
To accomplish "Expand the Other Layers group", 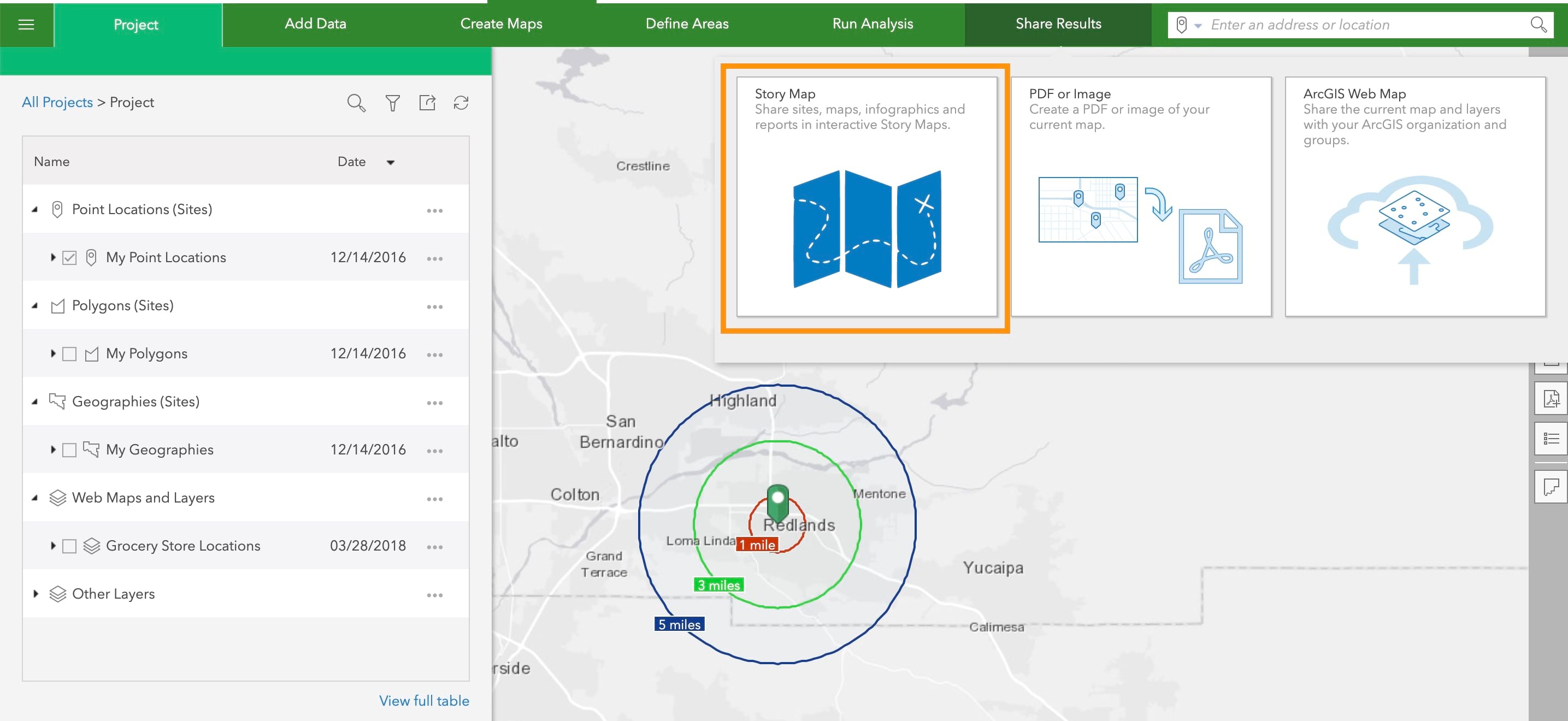I will [36, 594].
